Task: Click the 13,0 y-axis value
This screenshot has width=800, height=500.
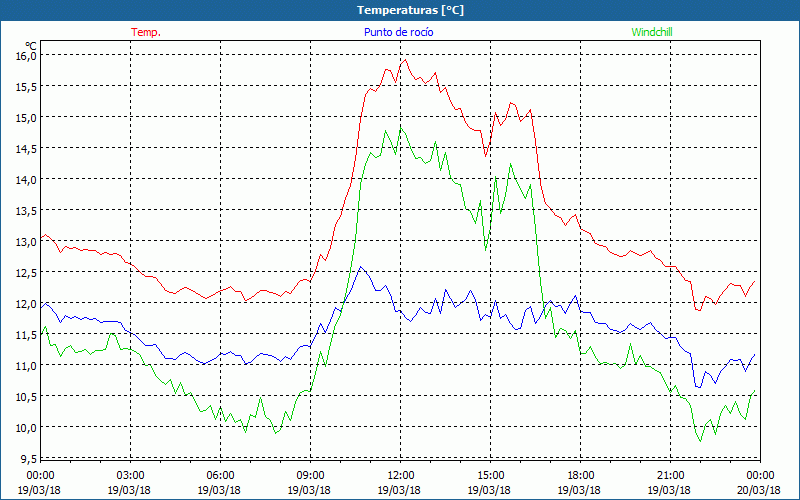Action: [27, 241]
